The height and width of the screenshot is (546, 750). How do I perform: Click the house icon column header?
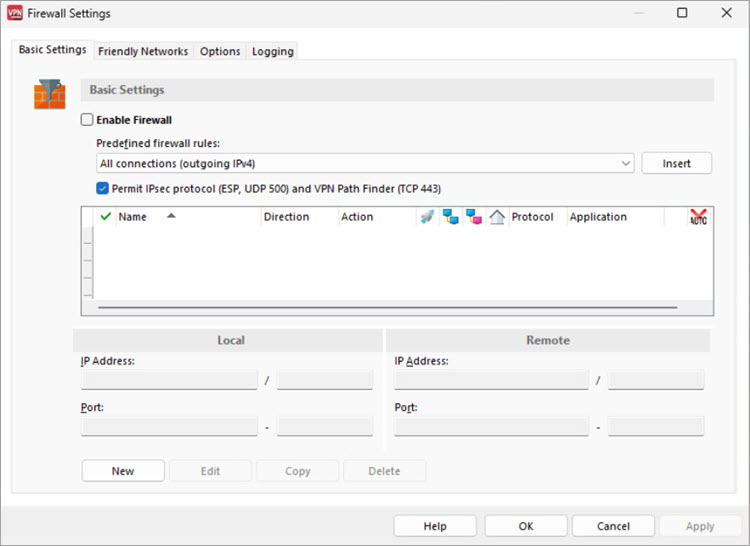pos(497,217)
